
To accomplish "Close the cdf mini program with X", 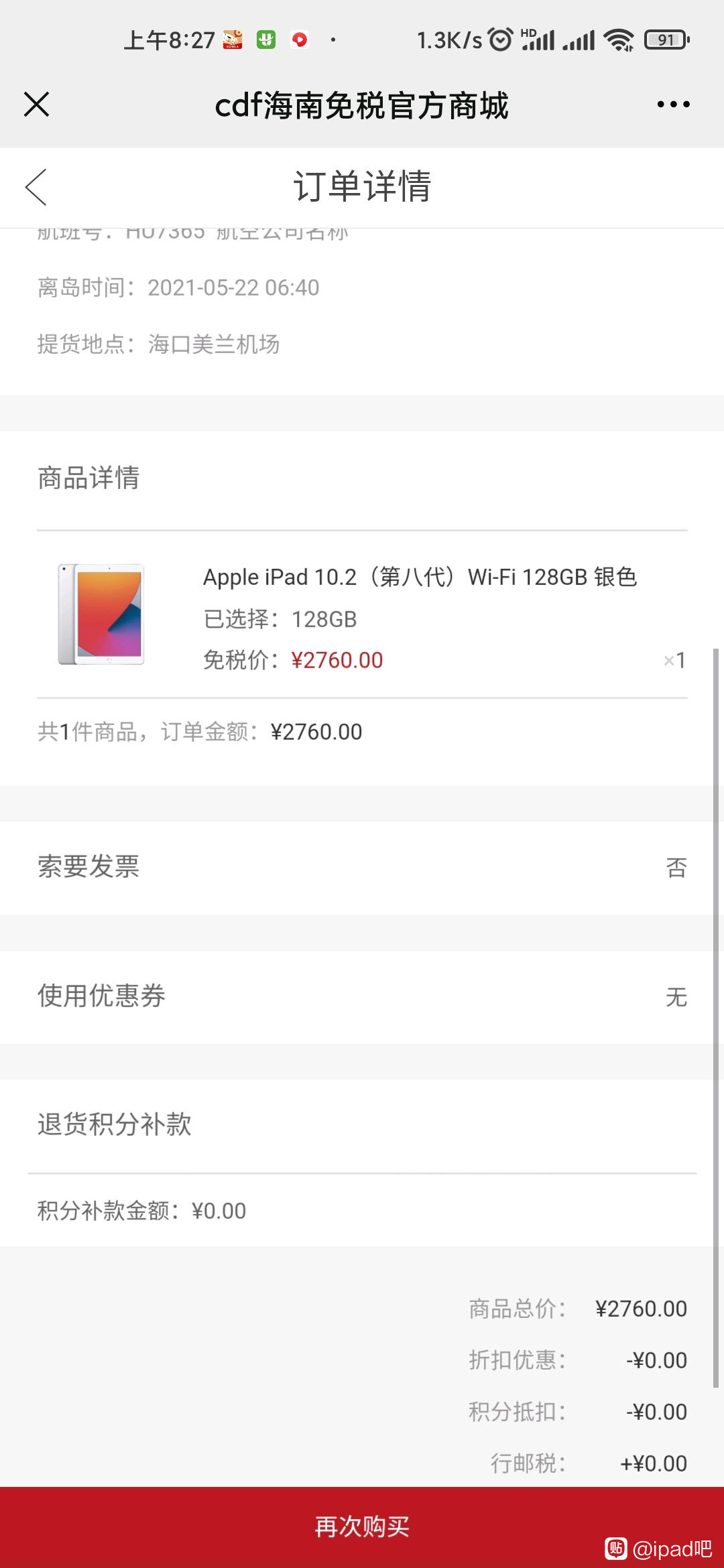I will 36,105.
